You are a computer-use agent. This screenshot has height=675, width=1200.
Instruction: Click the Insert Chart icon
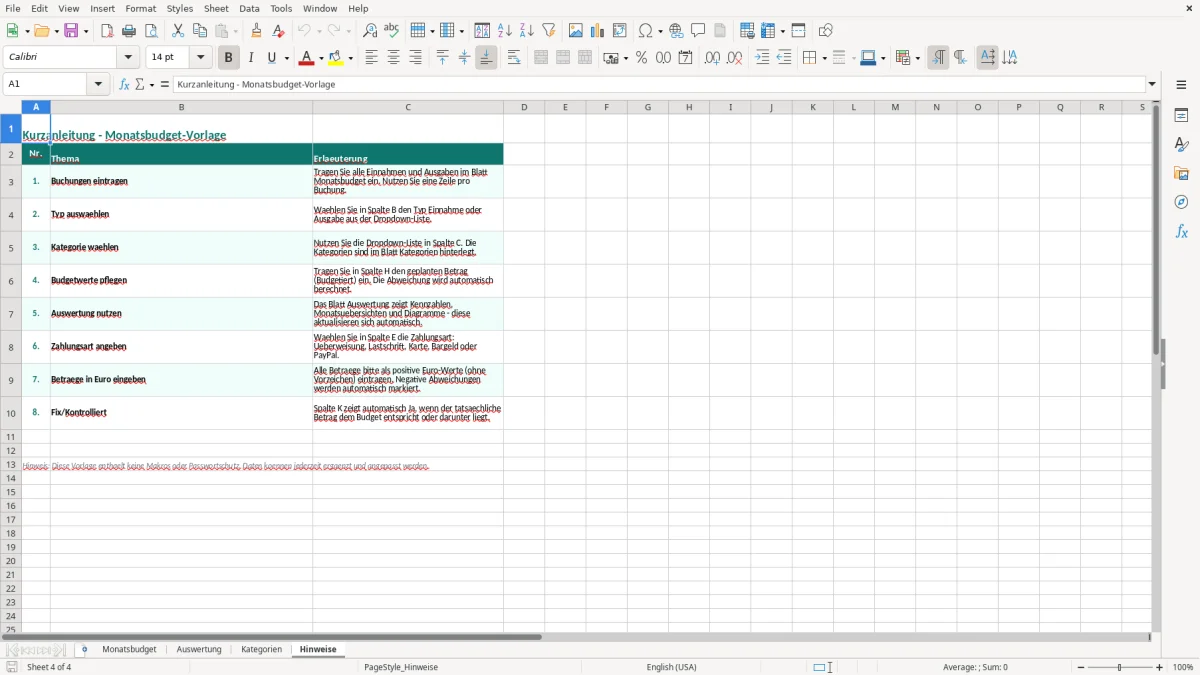point(597,31)
